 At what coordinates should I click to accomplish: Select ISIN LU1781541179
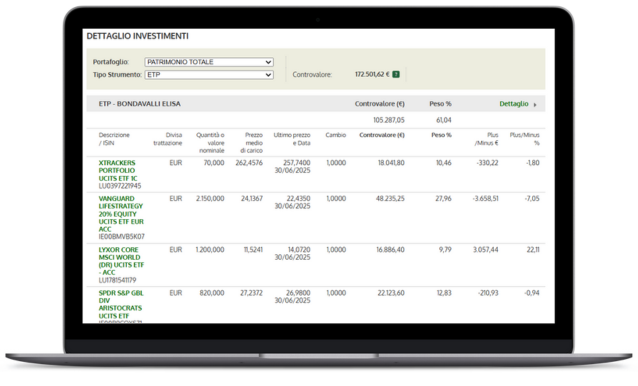[118, 280]
